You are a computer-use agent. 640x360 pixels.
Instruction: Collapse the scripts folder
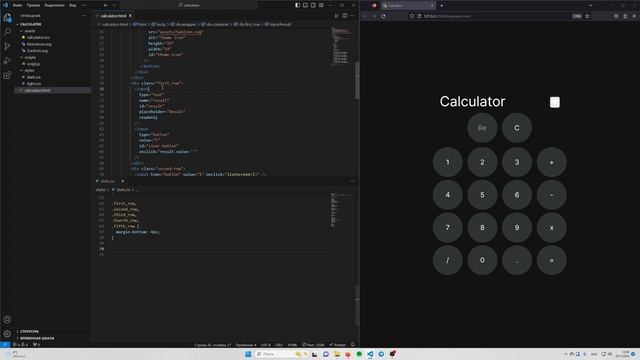(x=30, y=57)
